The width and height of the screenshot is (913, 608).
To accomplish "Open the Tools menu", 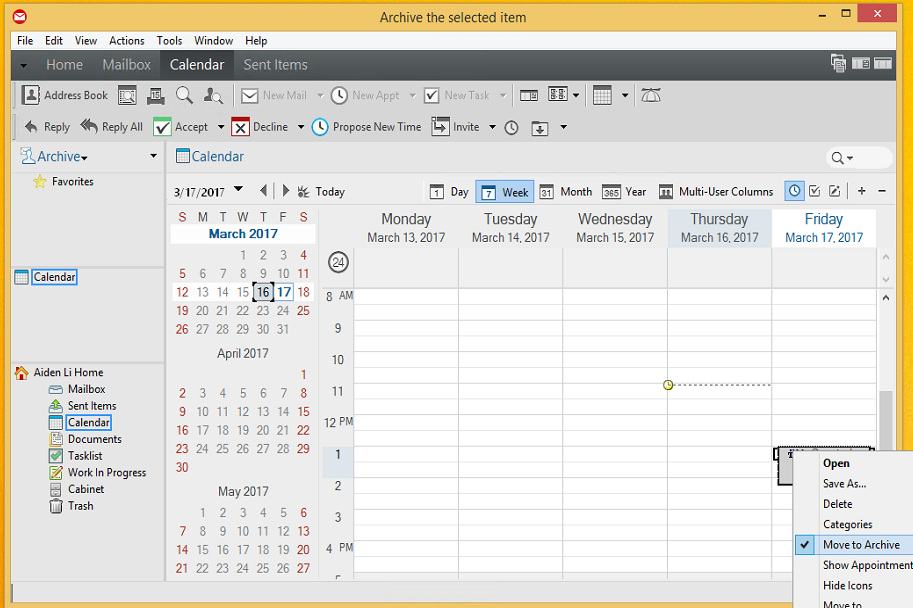I will (x=169, y=41).
